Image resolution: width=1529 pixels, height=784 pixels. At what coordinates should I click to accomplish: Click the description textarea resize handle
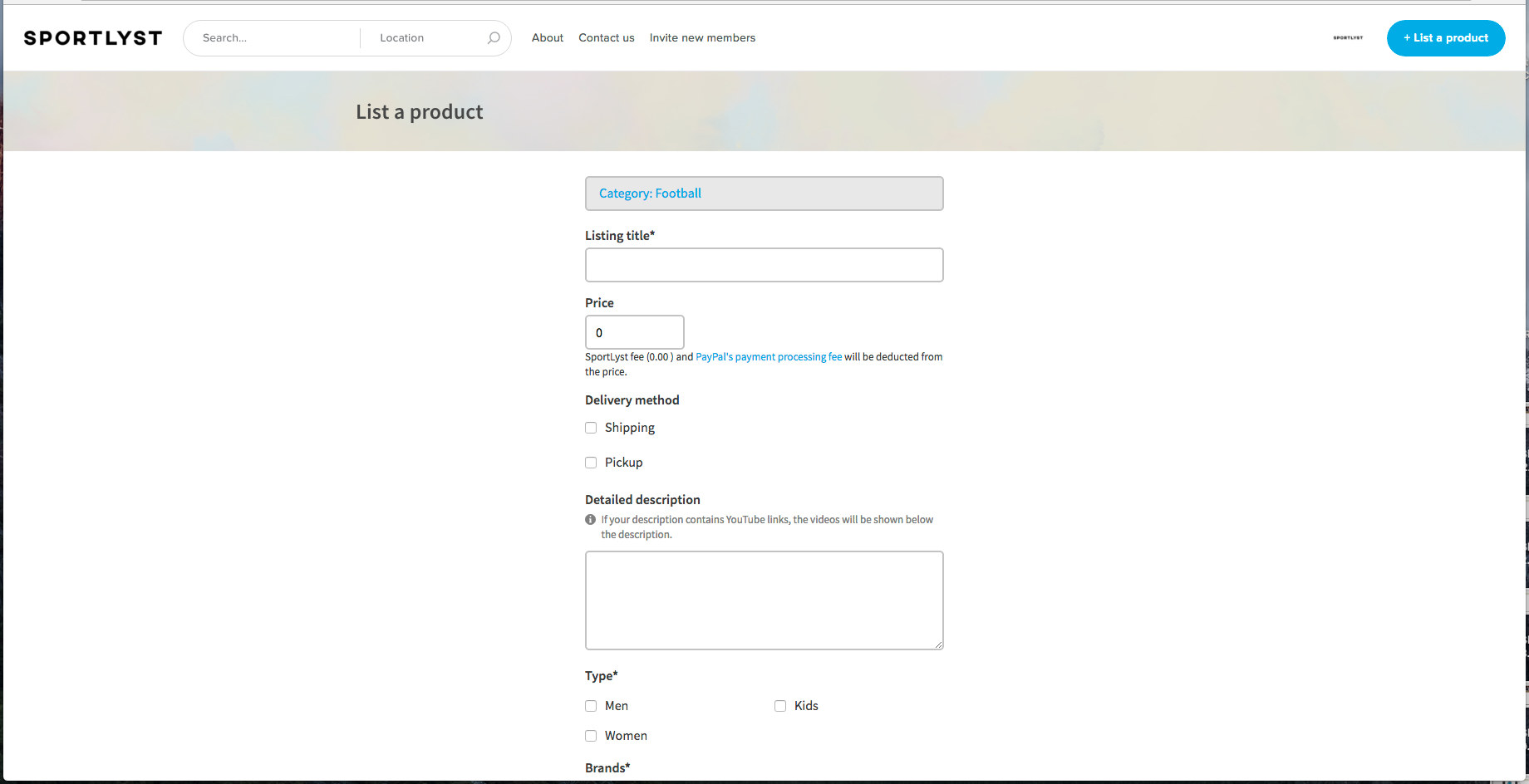click(x=938, y=644)
